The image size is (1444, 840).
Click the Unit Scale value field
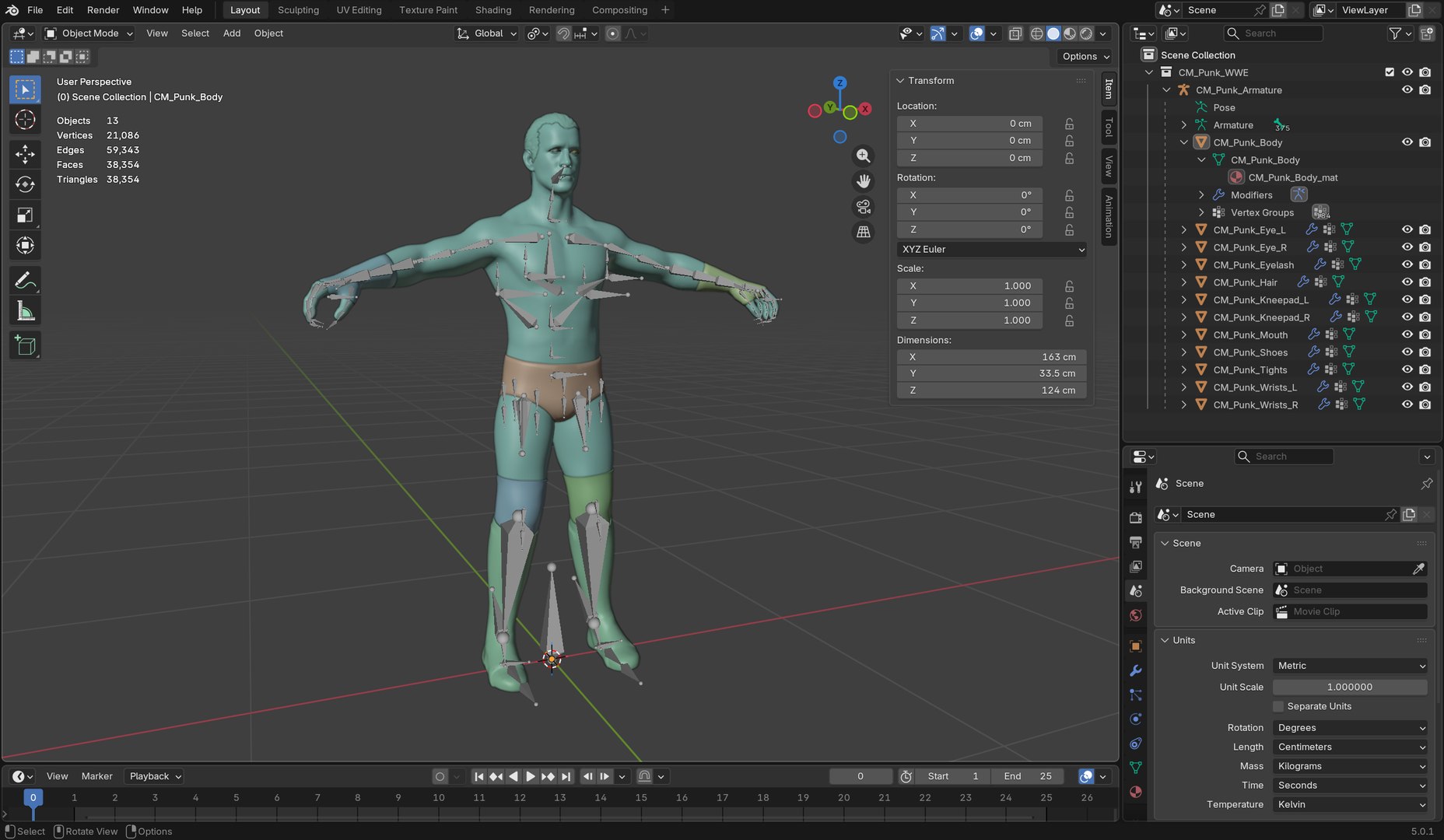pos(1350,688)
